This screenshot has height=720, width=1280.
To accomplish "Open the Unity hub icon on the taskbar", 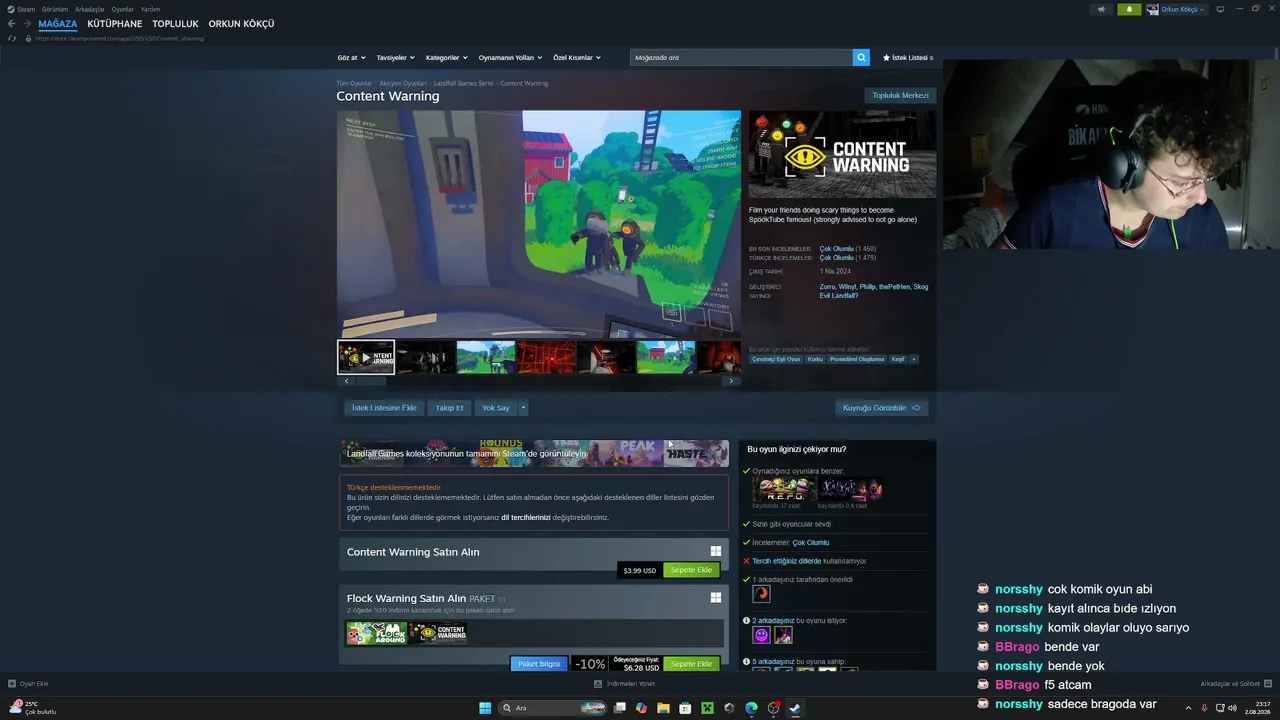I will coord(729,708).
